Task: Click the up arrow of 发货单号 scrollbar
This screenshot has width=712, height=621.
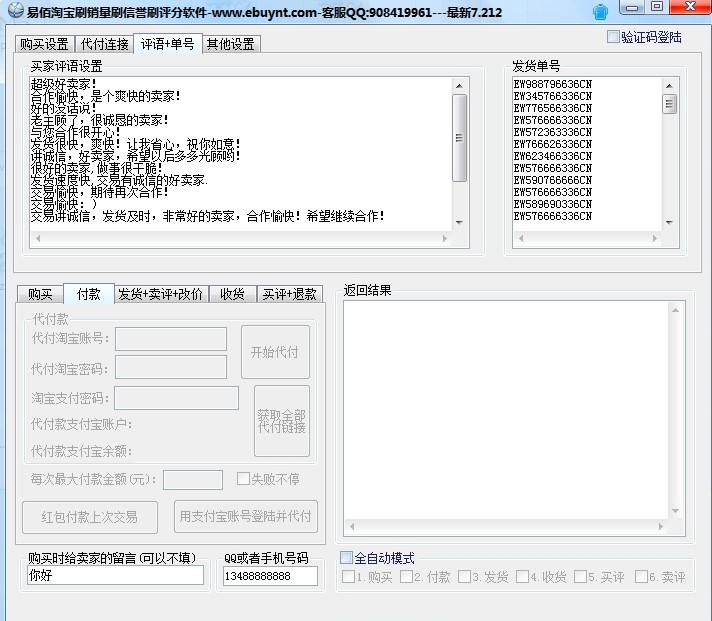Action: (x=669, y=85)
